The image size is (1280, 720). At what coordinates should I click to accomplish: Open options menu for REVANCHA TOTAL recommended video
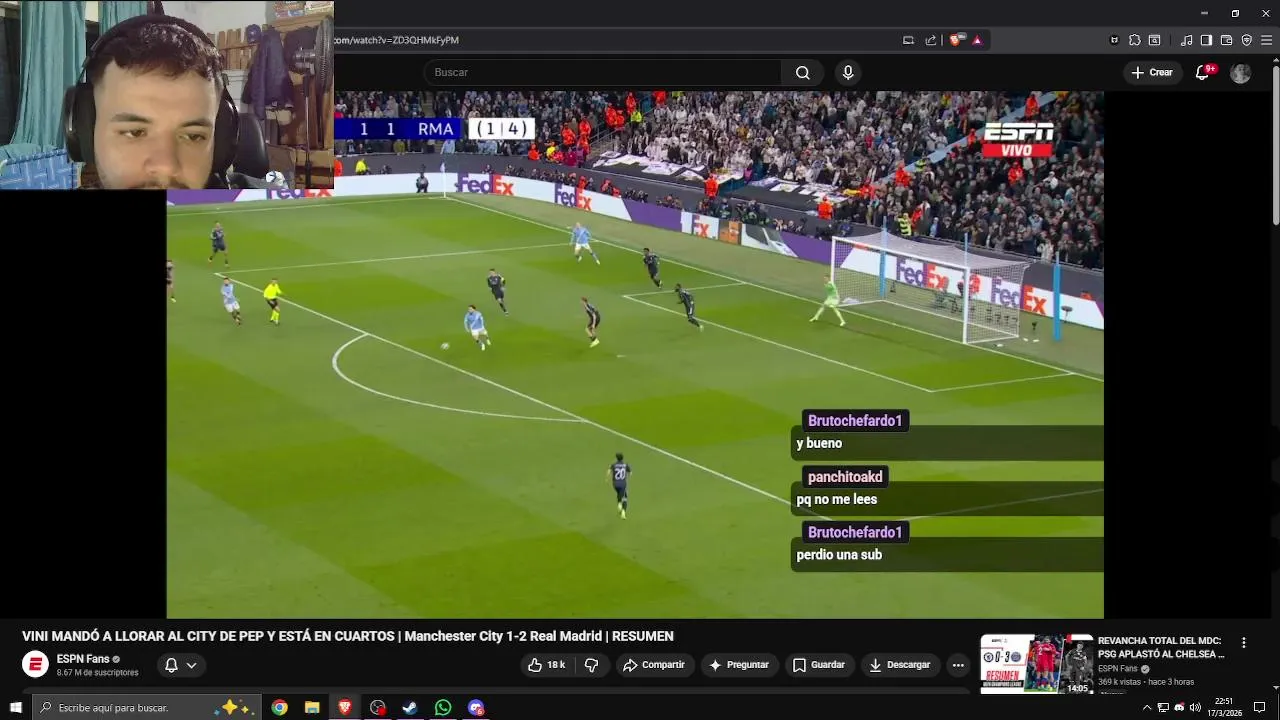click(x=1244, y=643)
